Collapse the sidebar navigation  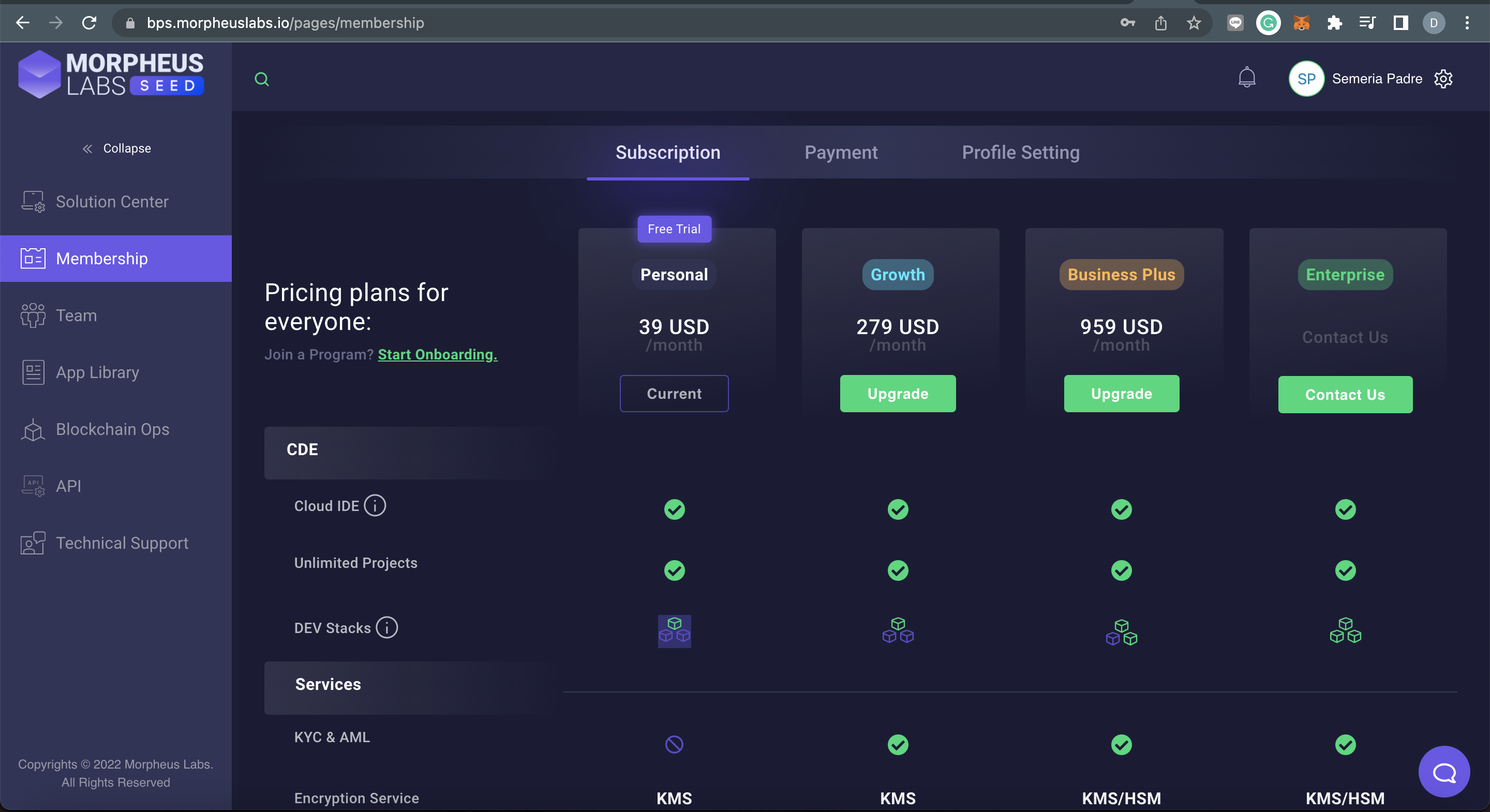pos(116,148)
